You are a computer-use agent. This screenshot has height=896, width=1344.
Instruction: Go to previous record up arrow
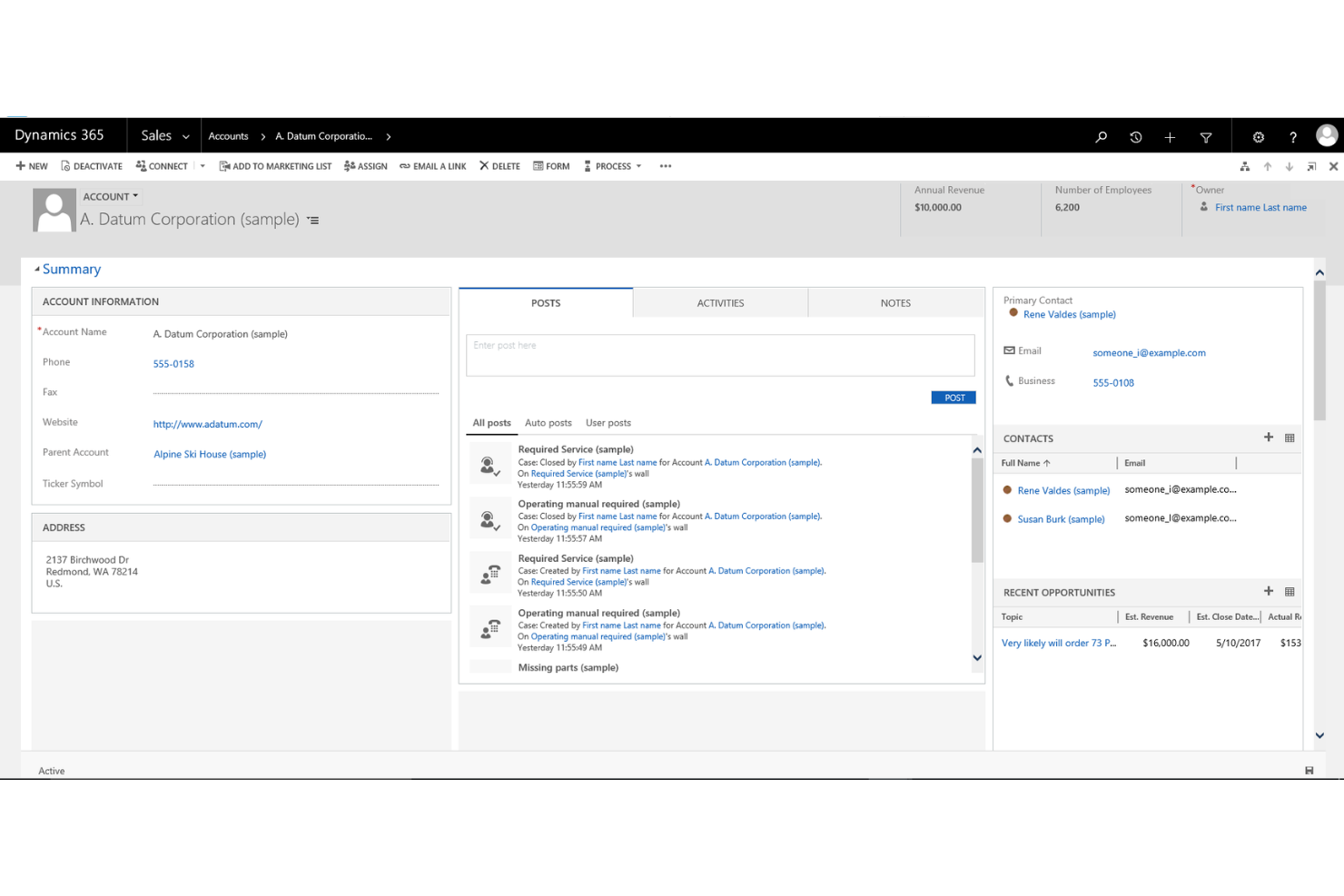[x=1268, y=166]
